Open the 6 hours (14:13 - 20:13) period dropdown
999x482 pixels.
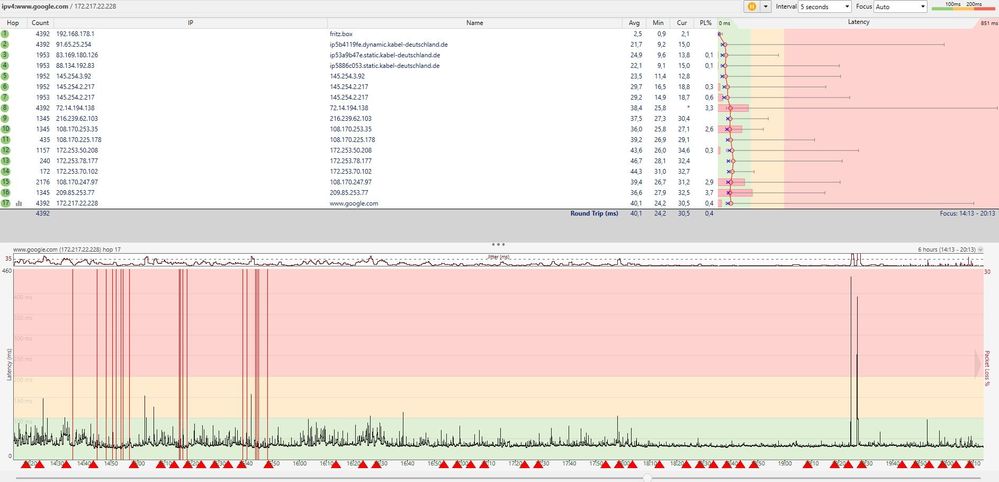952,250
